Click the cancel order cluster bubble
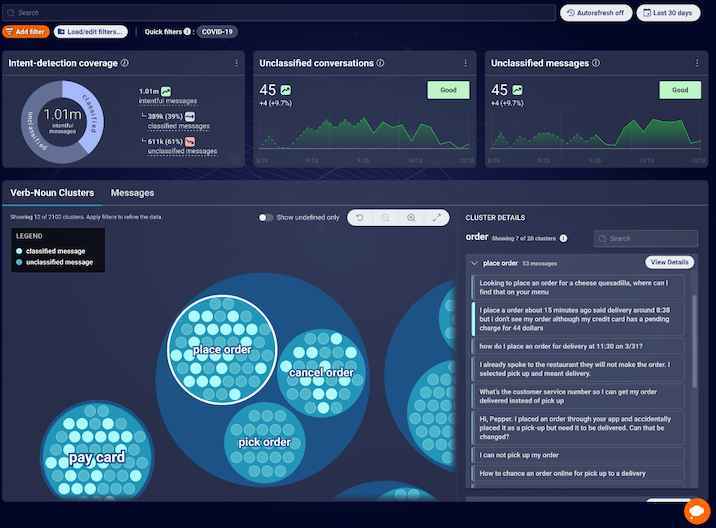The height and width of the screenshot is (528, 716). click(321, 373)
